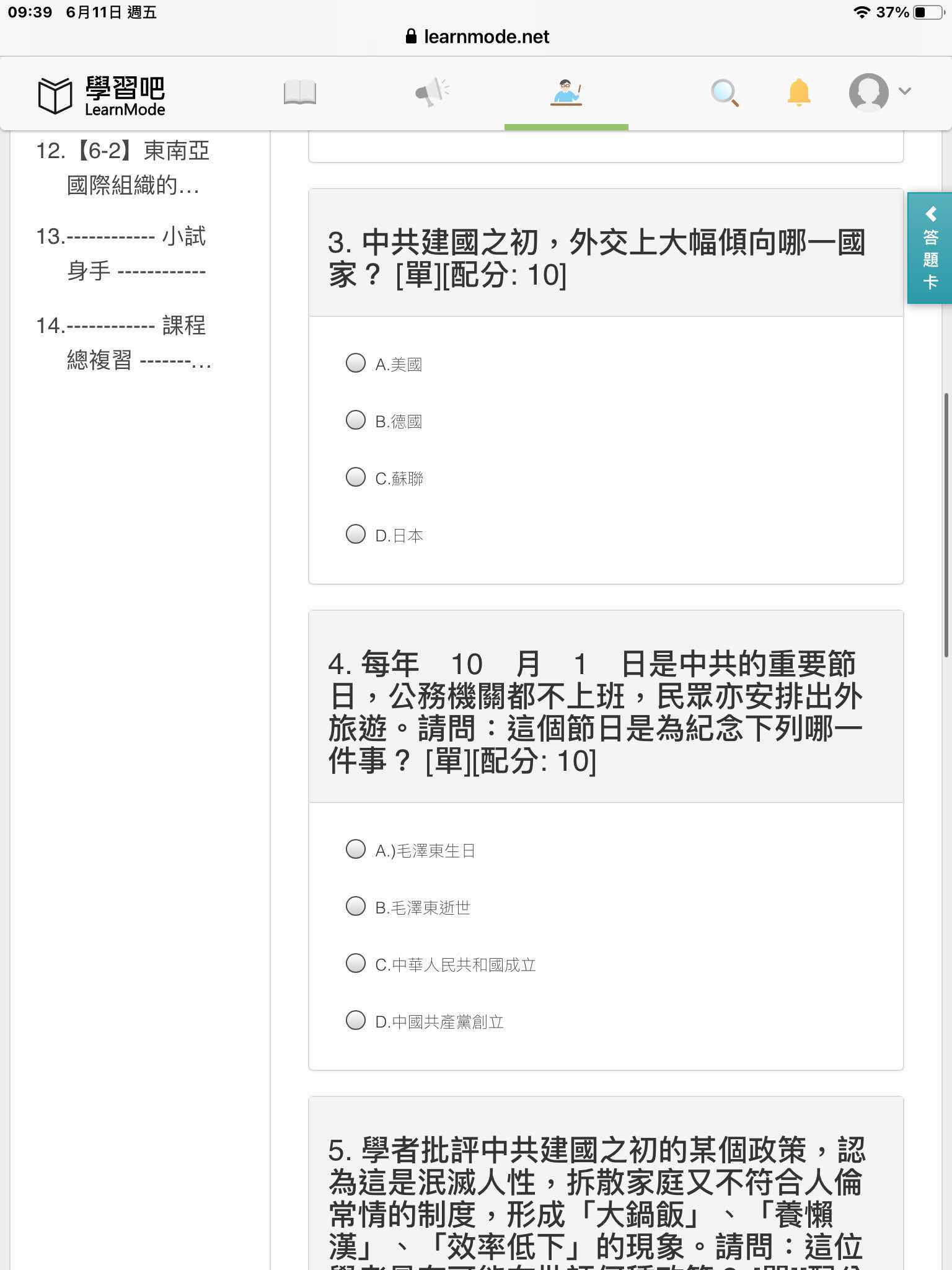Select answer A.美國 for question 3

(355, 363)
